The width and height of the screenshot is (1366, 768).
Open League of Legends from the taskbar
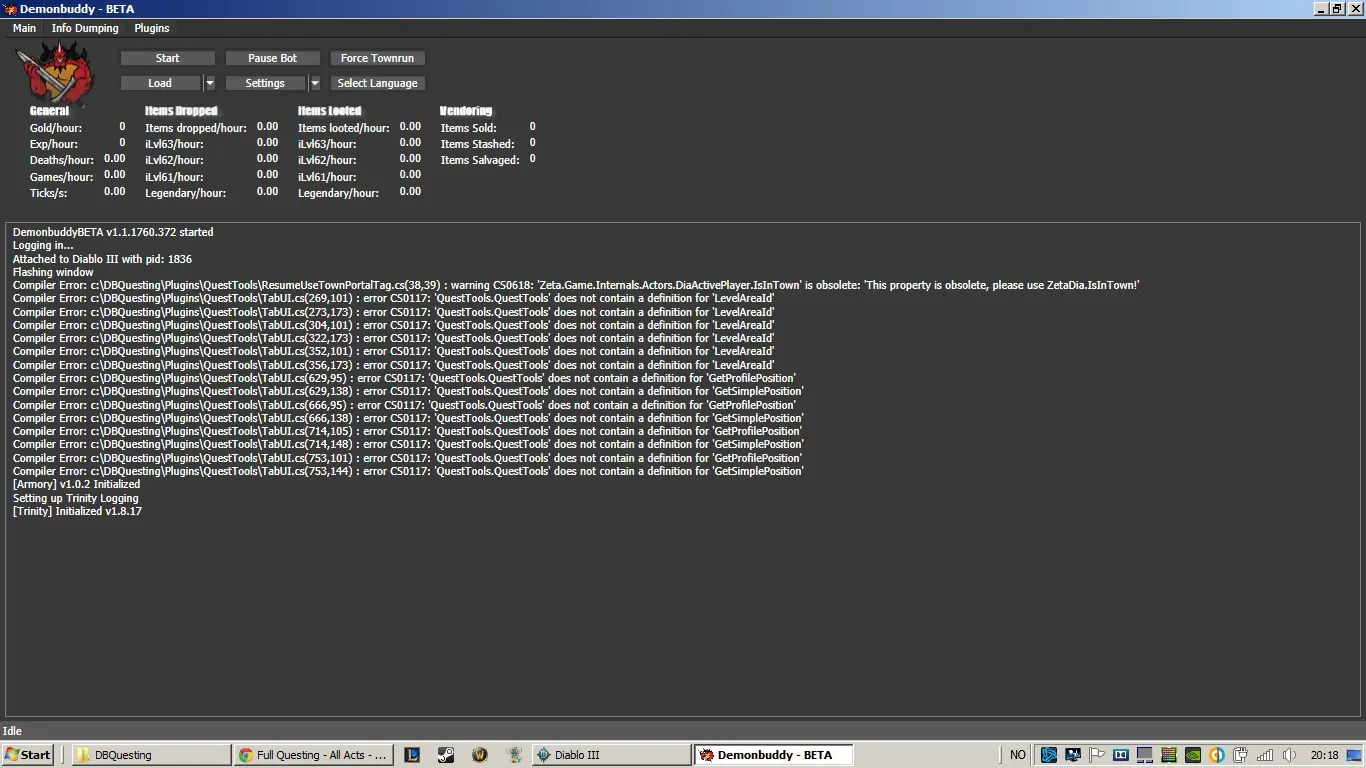[x=412, y=755]
